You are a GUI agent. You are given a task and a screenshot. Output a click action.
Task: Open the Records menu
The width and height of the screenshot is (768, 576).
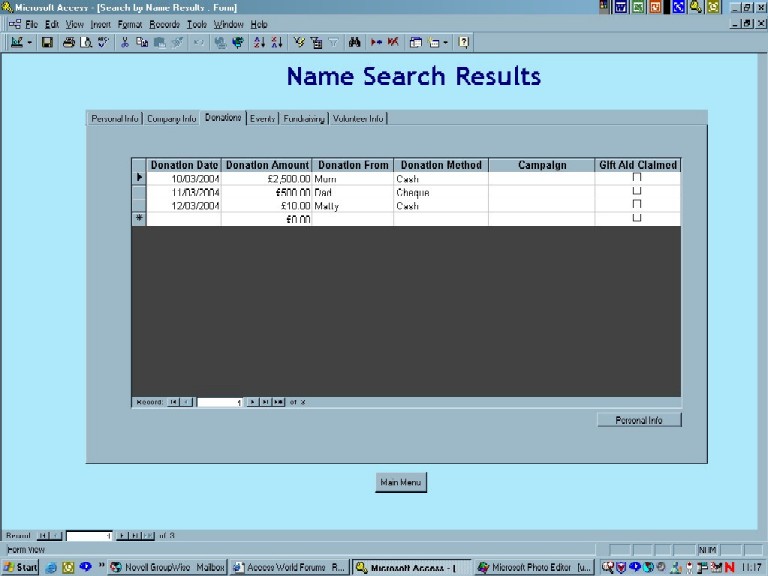point(165,24)
